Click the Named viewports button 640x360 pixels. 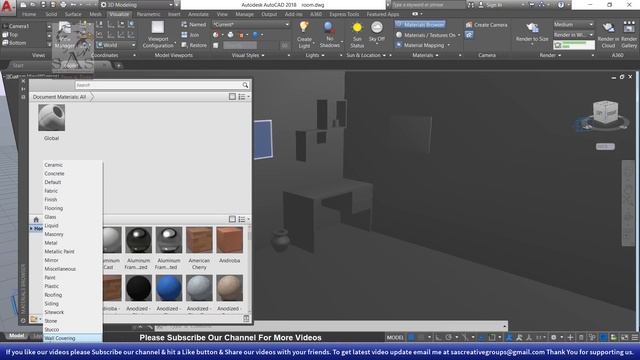point(194,24)
